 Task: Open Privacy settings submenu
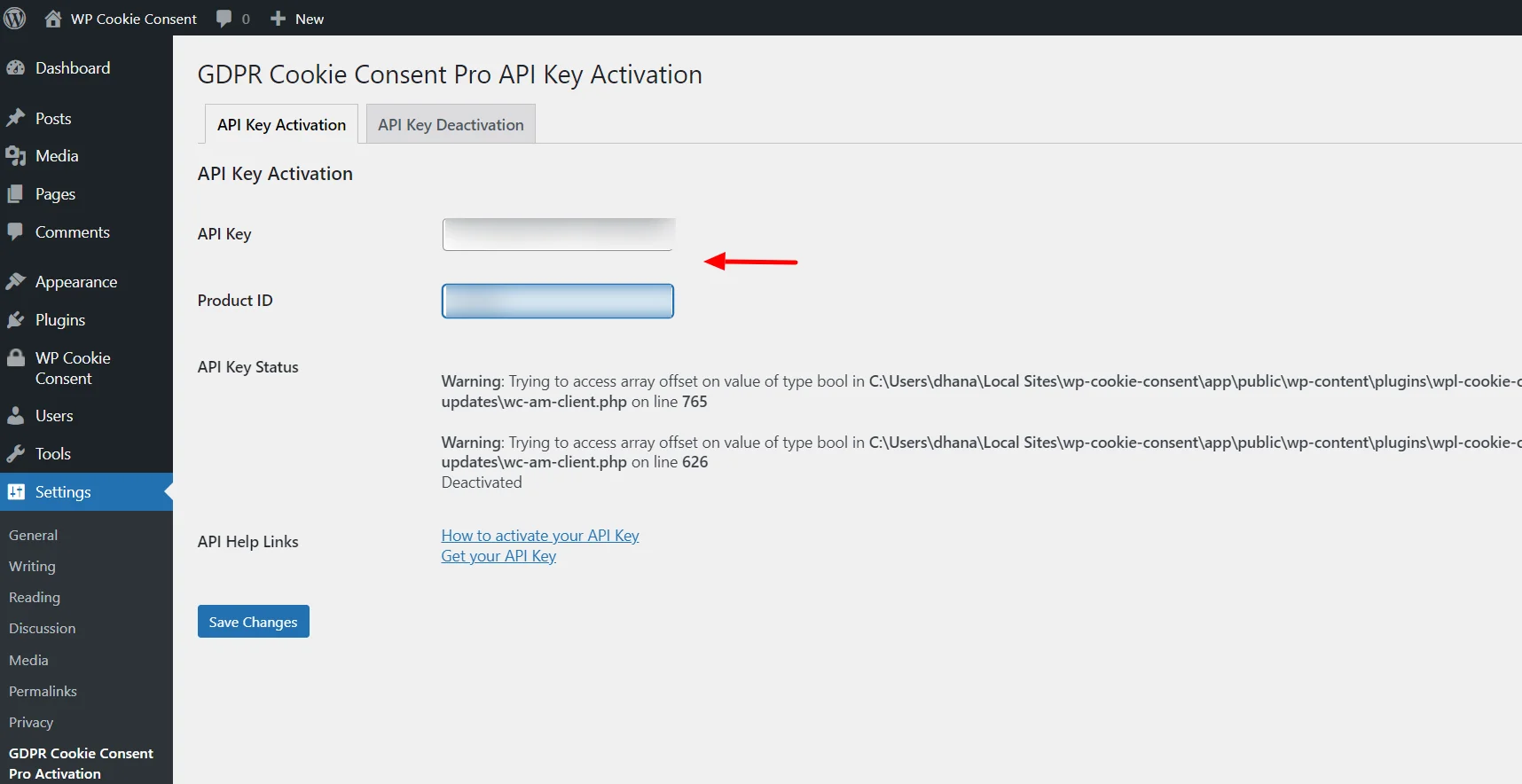(x=31, y=723)
